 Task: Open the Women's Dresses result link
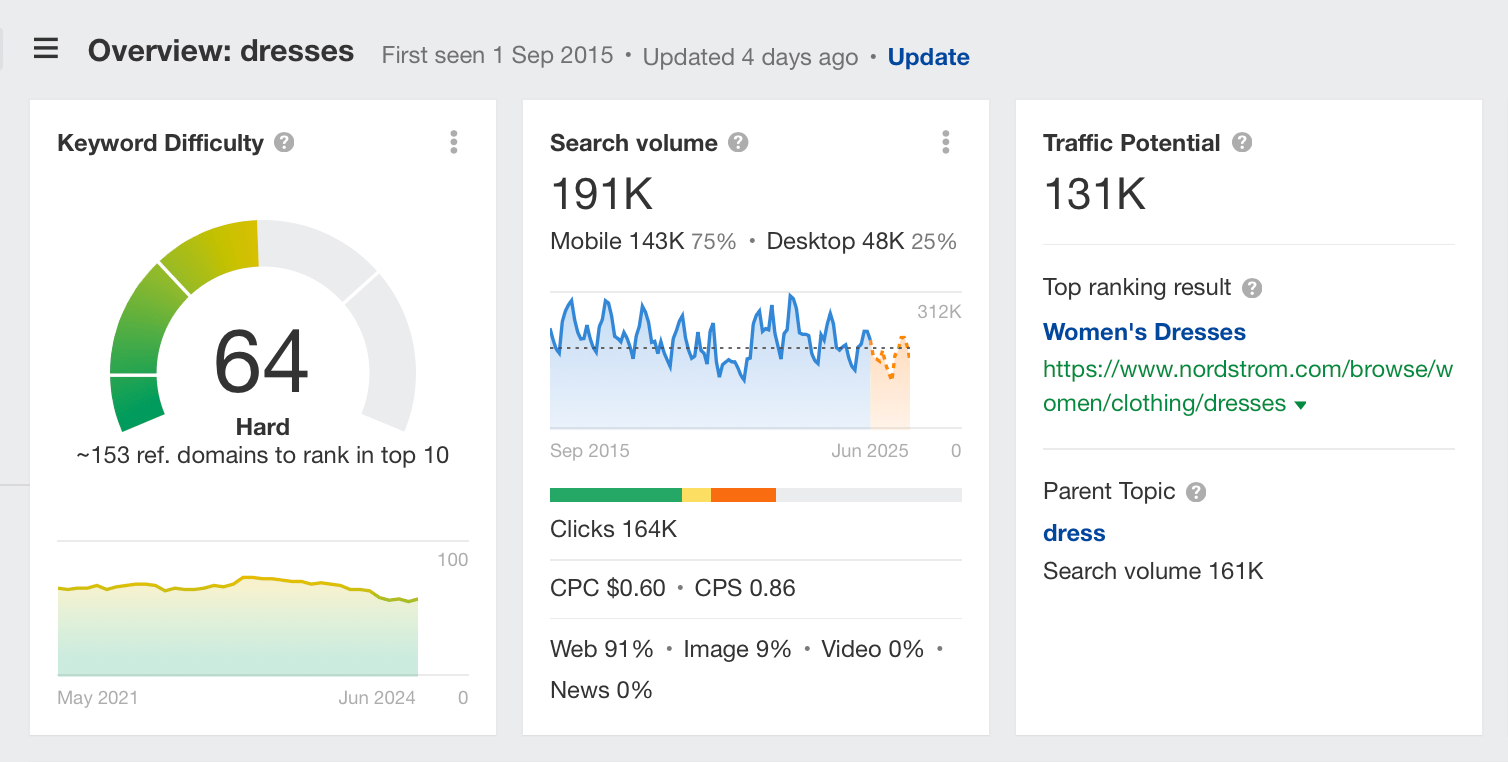(x=1144, y=332)
